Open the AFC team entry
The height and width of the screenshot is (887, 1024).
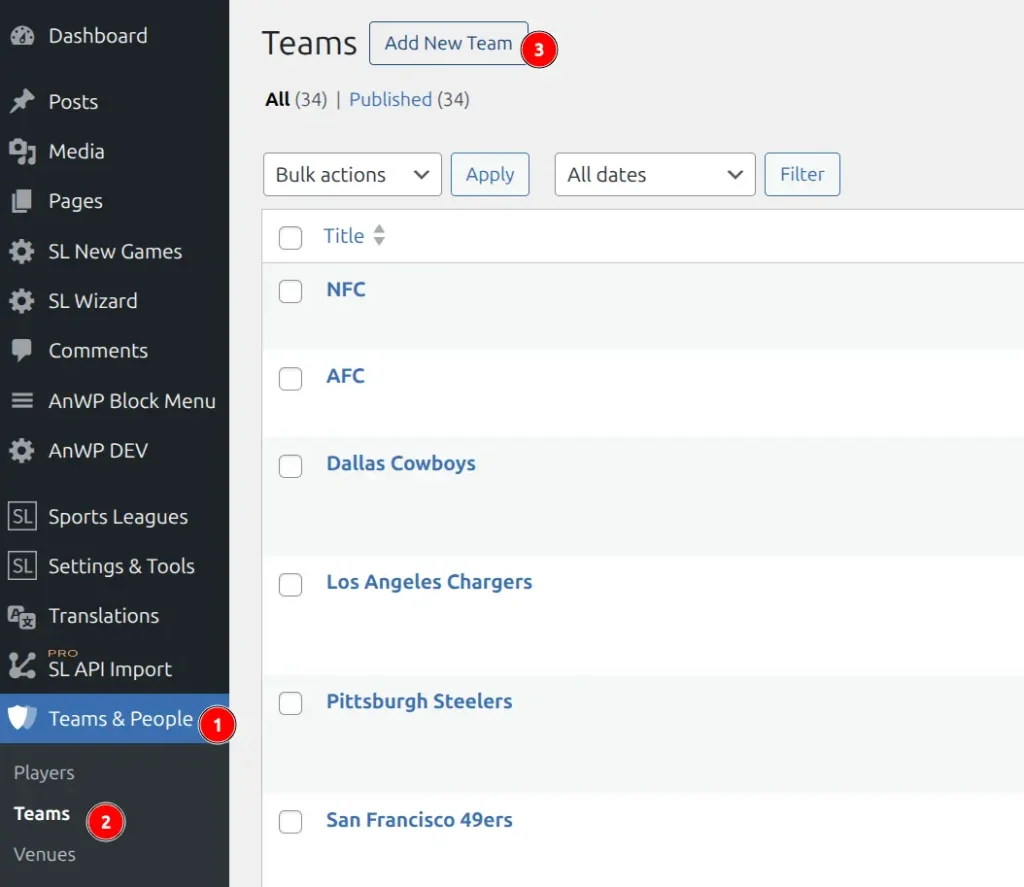[x=345, y=376]
